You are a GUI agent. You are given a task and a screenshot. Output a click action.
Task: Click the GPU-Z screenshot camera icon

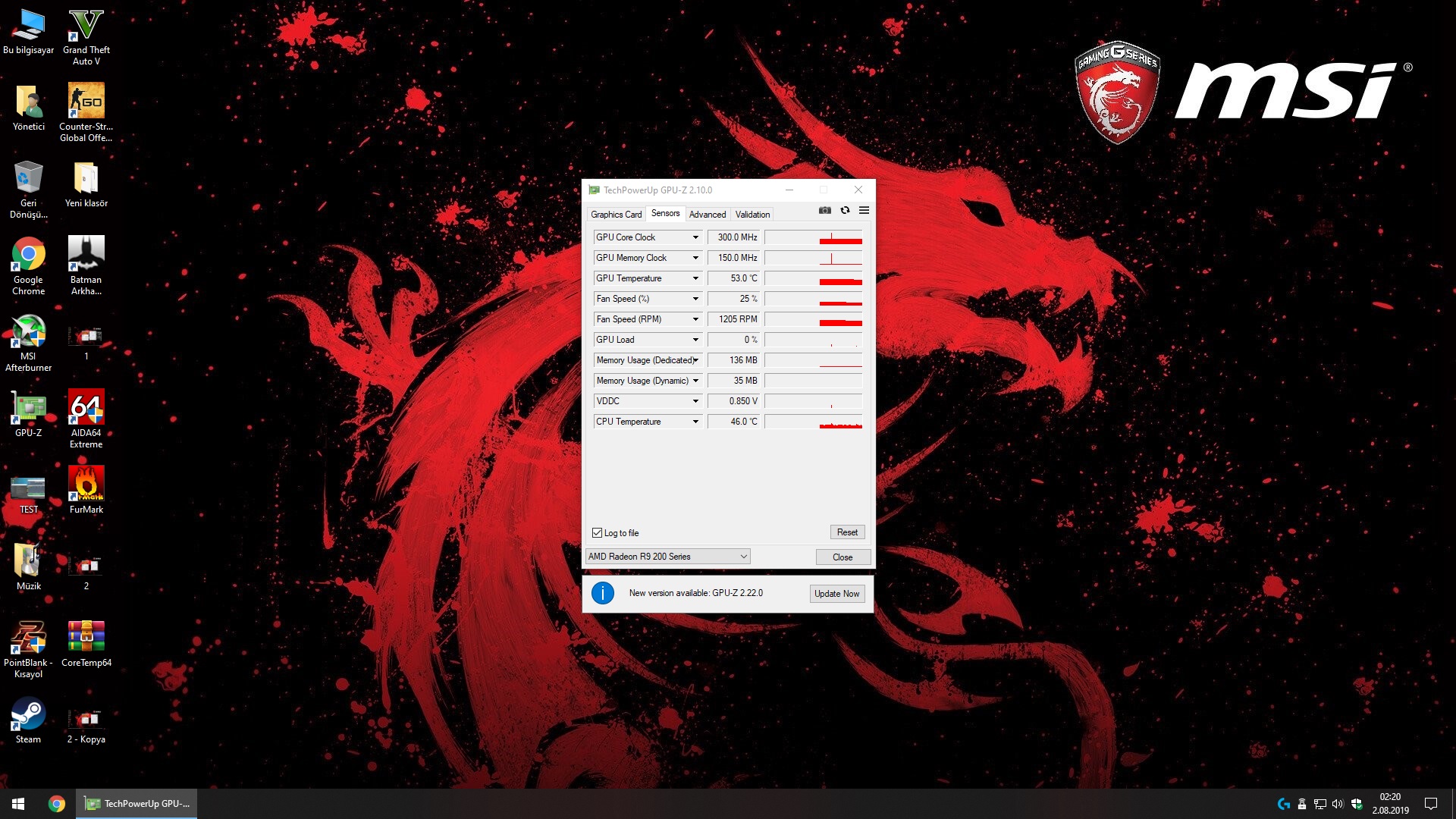(825, 211)
